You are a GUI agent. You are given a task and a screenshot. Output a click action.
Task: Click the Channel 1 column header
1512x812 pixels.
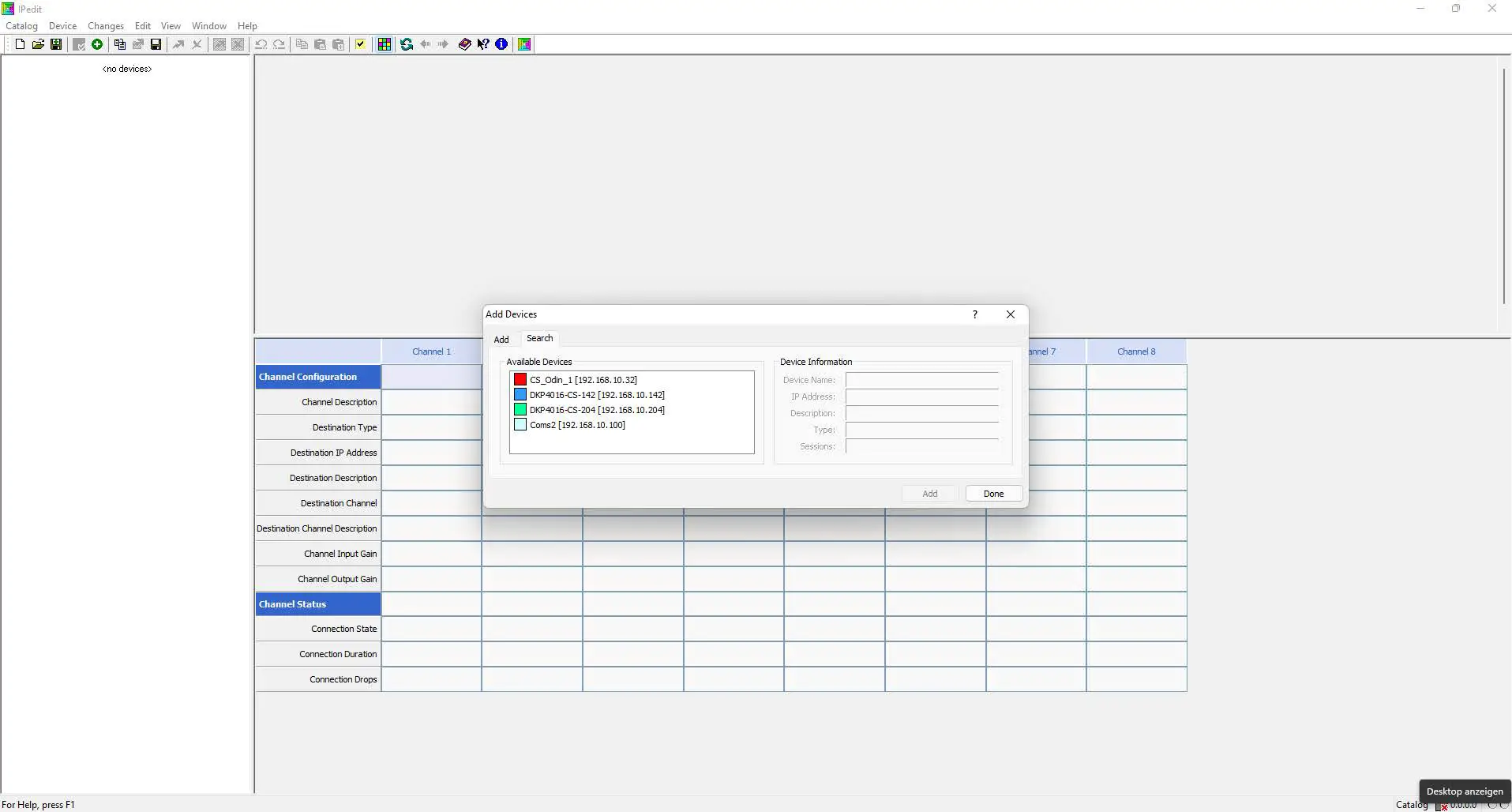click(431, 351)
